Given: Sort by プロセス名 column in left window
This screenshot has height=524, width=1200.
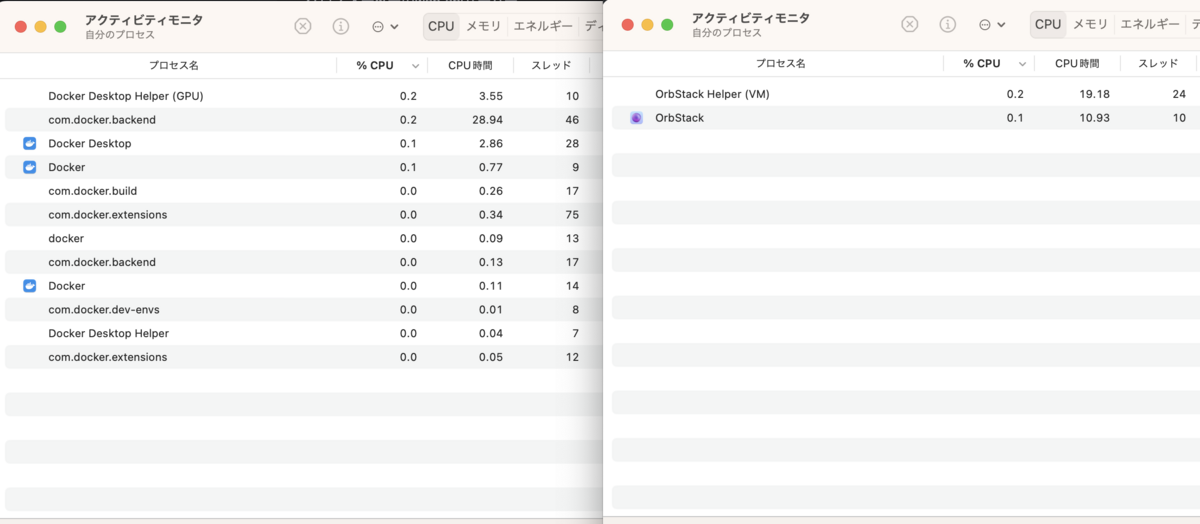Looking at the screenshot, I should tap(174, 65).
